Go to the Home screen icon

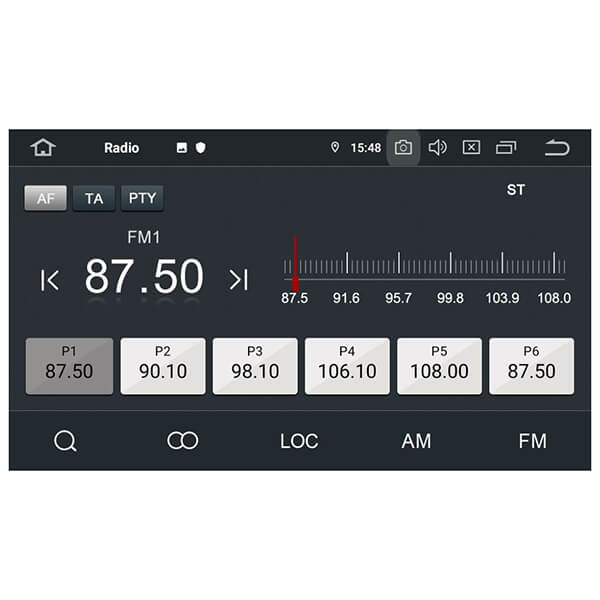tap(43, 148)
